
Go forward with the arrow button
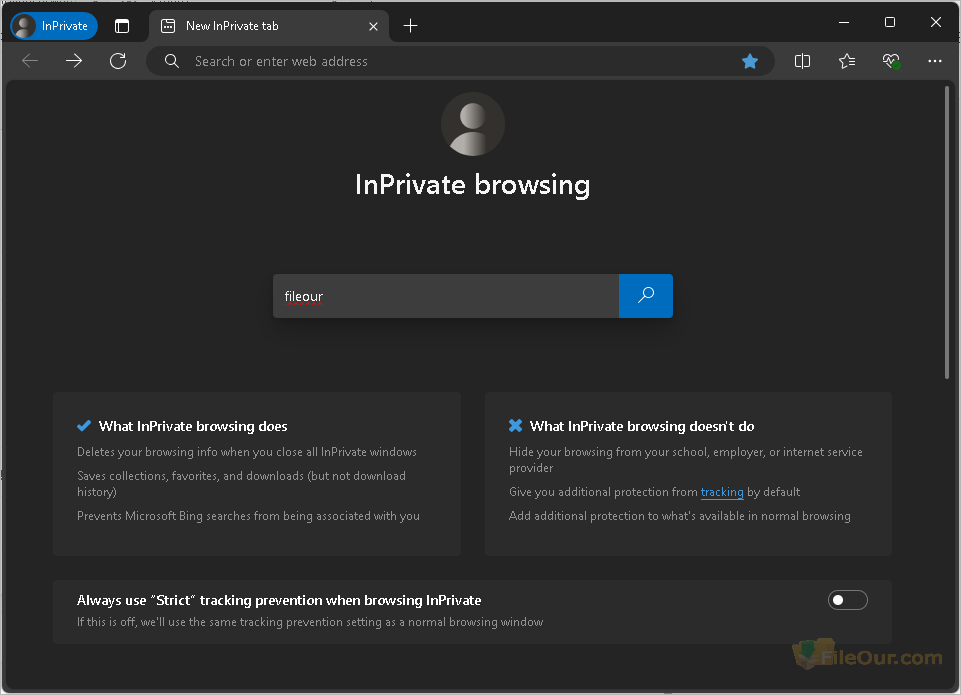click(x=74, y=61)
